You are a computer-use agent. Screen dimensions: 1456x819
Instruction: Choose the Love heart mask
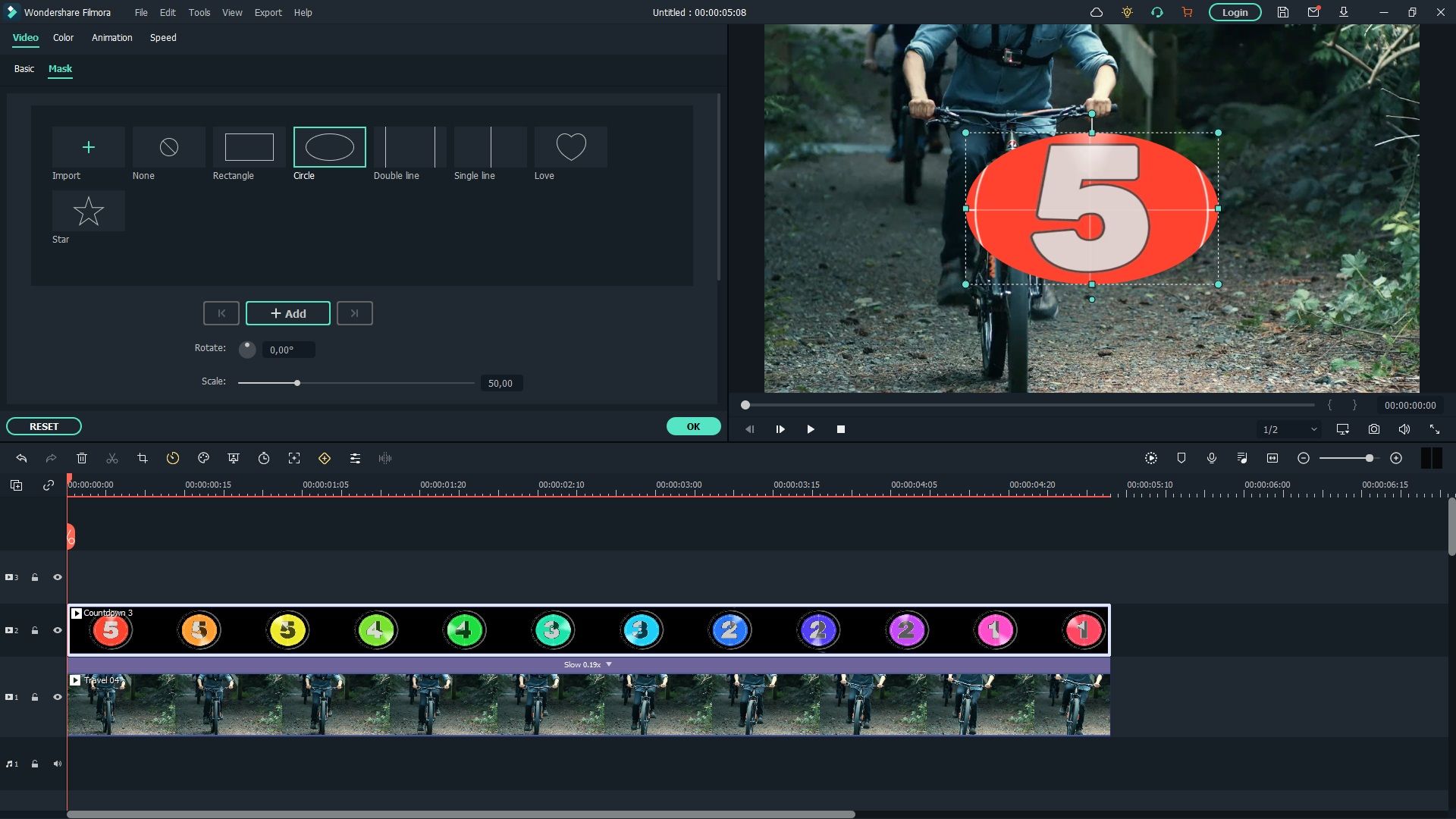click(x=570, y=147)
